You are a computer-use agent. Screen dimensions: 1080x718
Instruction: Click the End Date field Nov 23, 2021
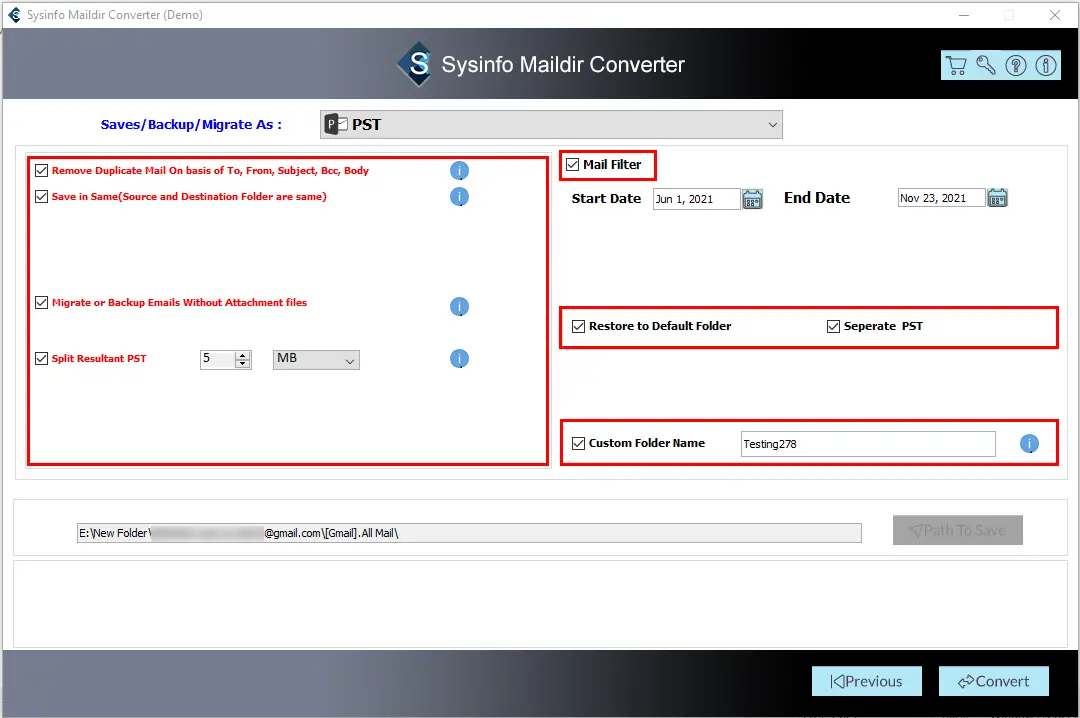(942, 198)
